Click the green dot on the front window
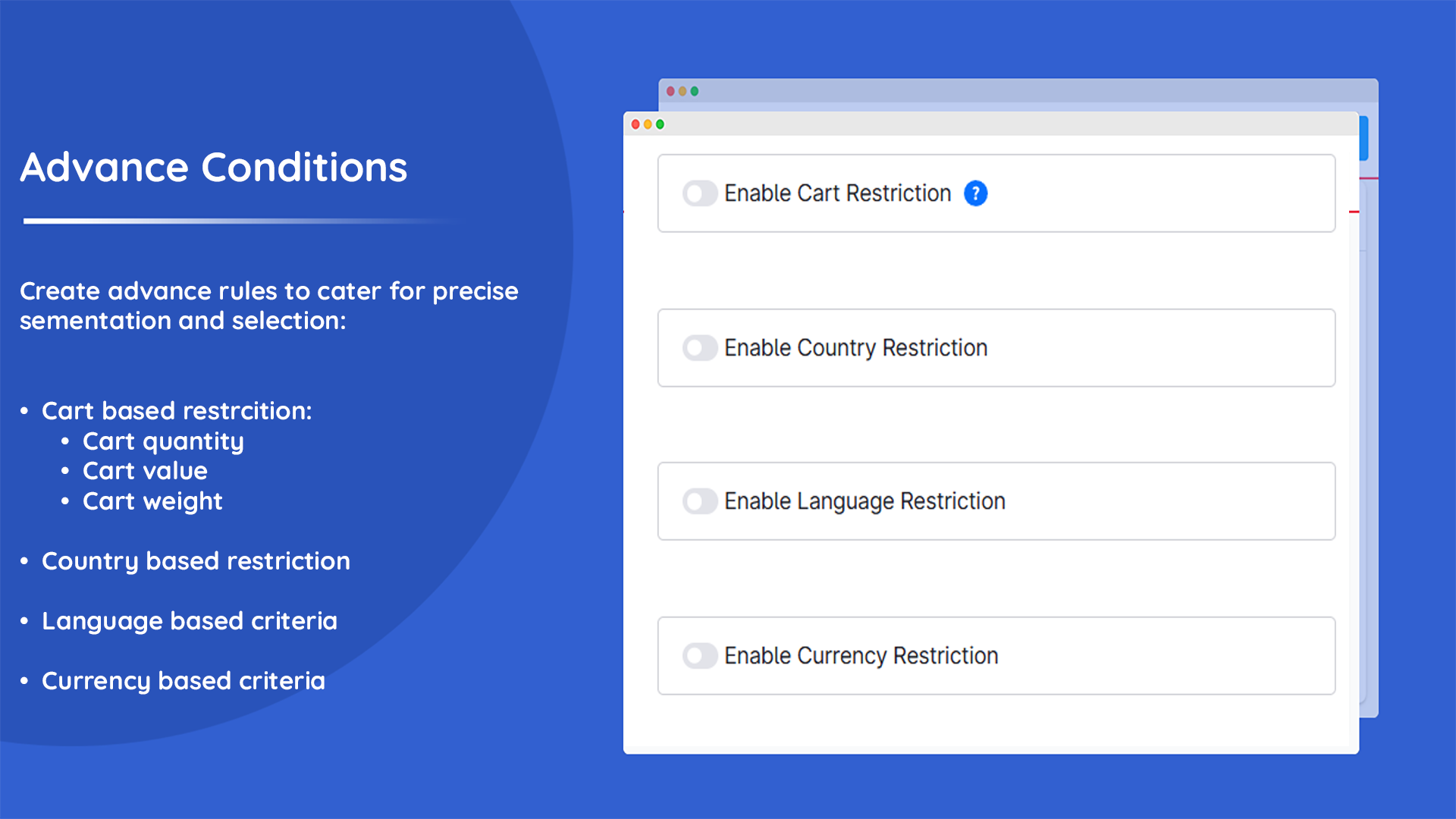This screenshot has height=819, width=1456. pyautogui.click(x=660, y=124)
